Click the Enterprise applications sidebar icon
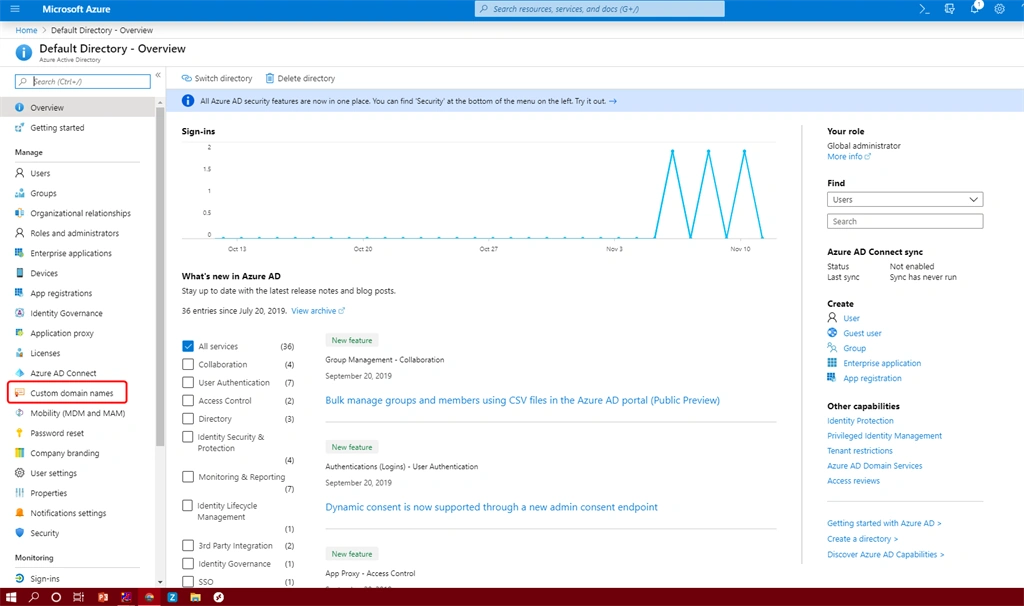This screenshot has width=1024, height=606. (20, 253)
